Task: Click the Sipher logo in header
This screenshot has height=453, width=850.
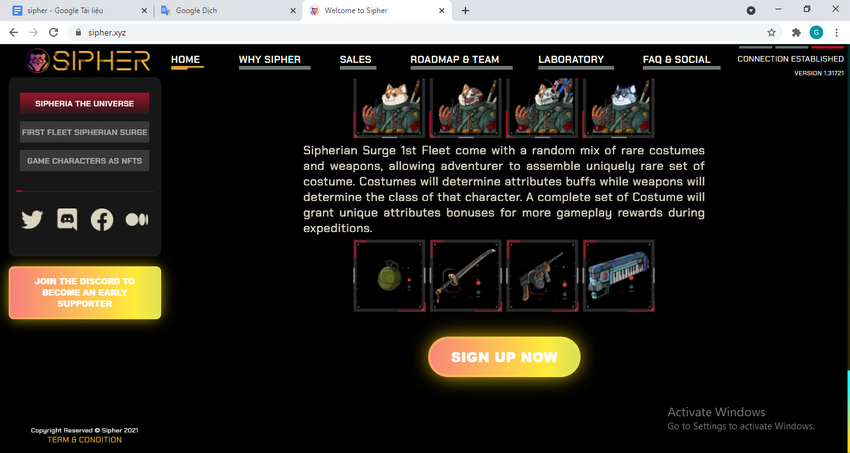Action: point(87,60)
